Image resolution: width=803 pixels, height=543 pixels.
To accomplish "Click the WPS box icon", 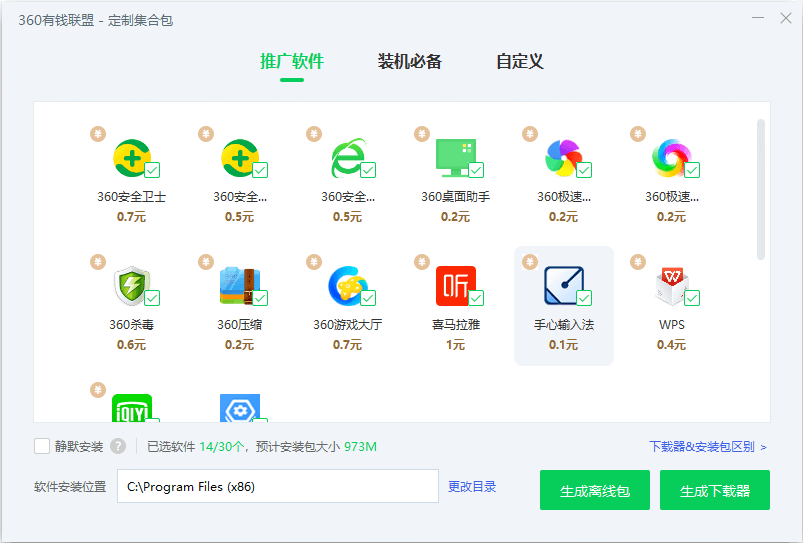I will [x=672, y=286].
